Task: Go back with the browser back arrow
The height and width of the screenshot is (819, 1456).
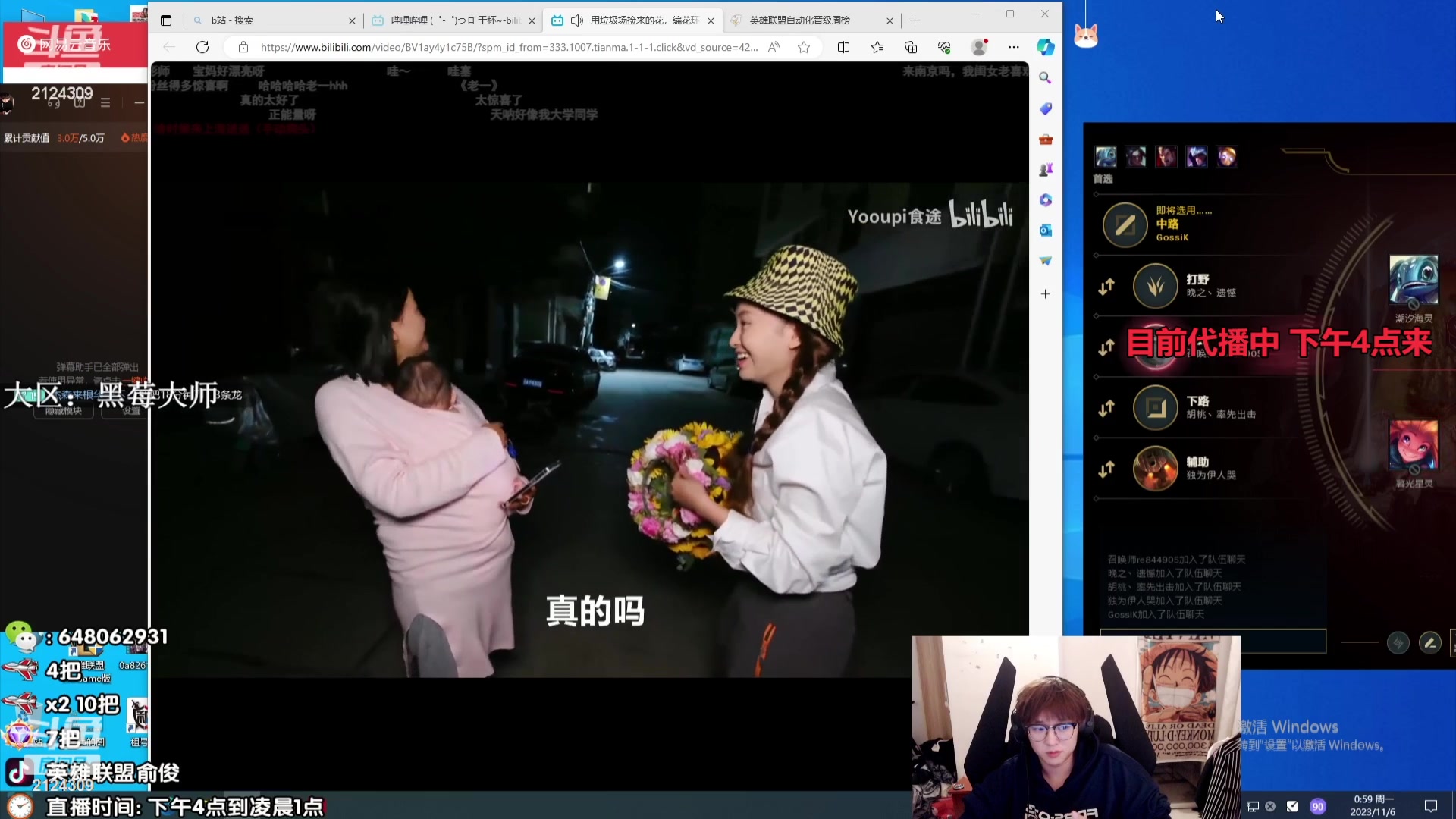Action: click(169, 47)
